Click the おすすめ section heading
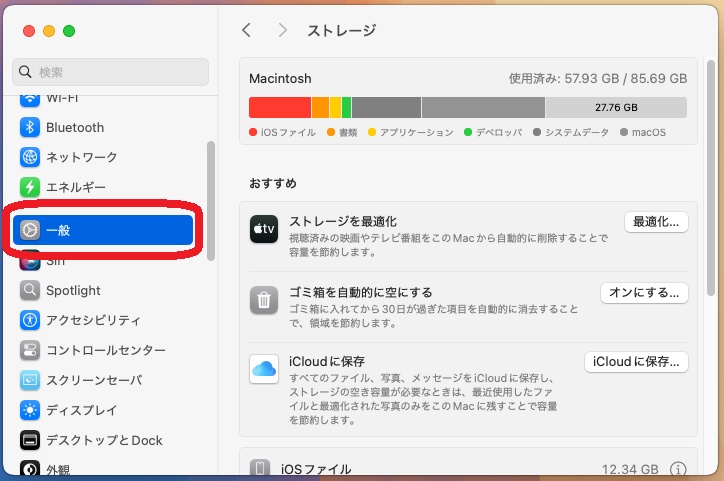 pyautogui.click(x=273, y=183)
